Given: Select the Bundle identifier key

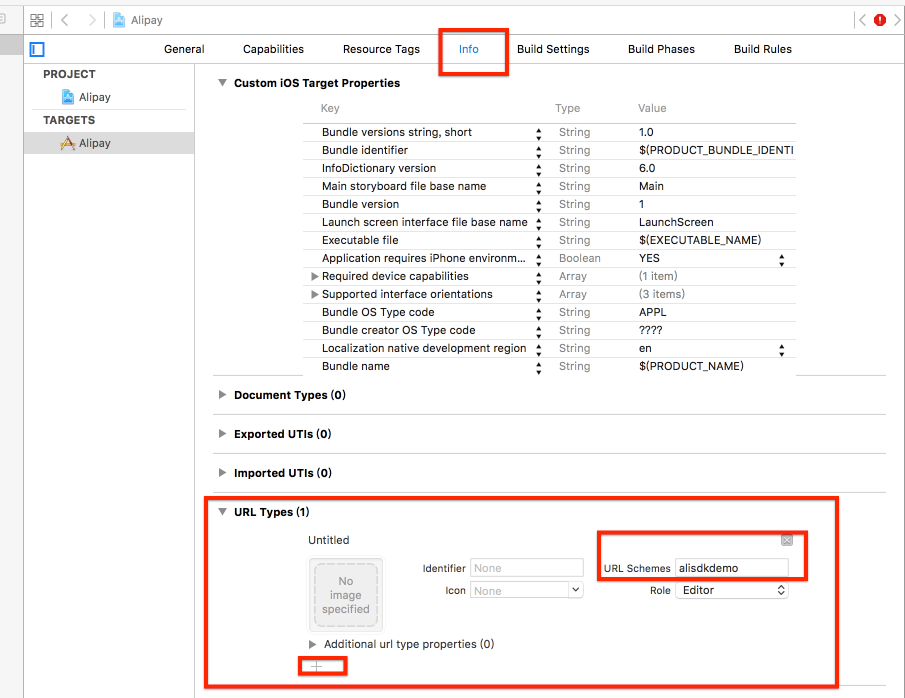Looking at the screenshot, I should coord(365,150).
